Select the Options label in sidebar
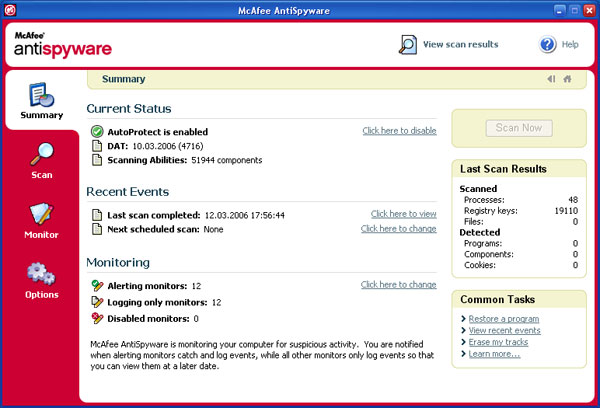This screenshot has width=600, height=408. [42, 295]
